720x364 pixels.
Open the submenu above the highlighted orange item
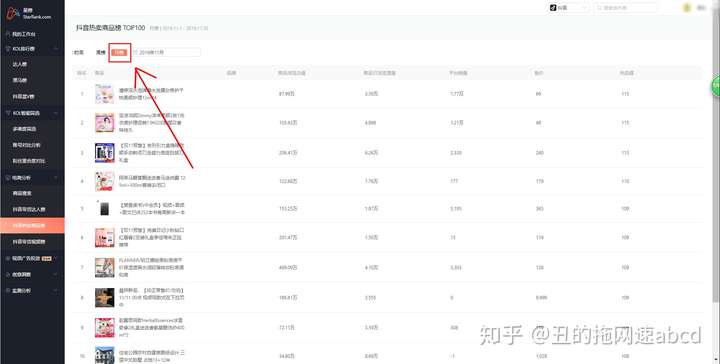(28, 209)
